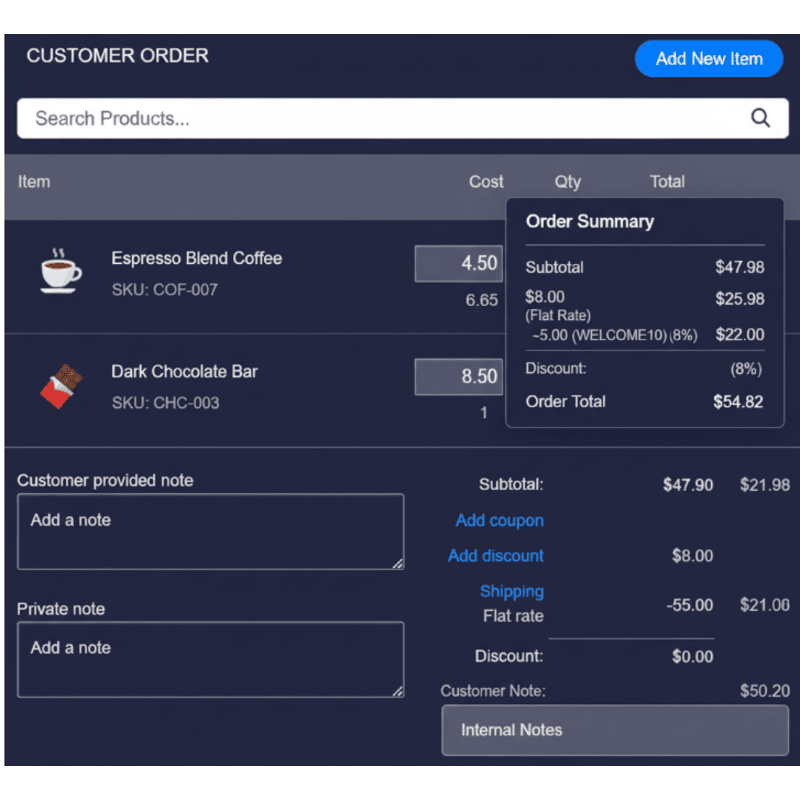
Task: Click the WELCOME10 coupon line
Action: point(614,335)
